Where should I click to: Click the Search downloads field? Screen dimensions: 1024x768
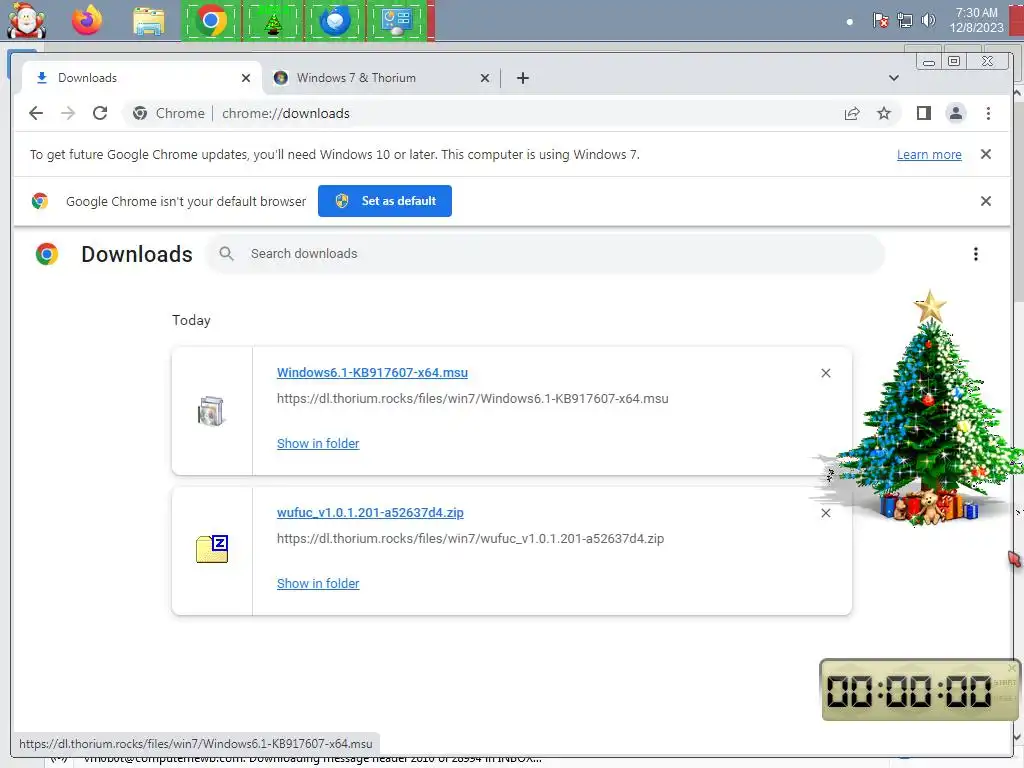pyautogui.click(x=545, y=253)
